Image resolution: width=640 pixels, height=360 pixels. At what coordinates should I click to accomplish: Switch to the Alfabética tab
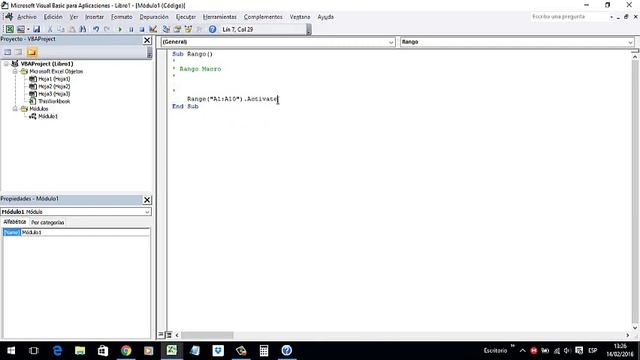point(15,222)
